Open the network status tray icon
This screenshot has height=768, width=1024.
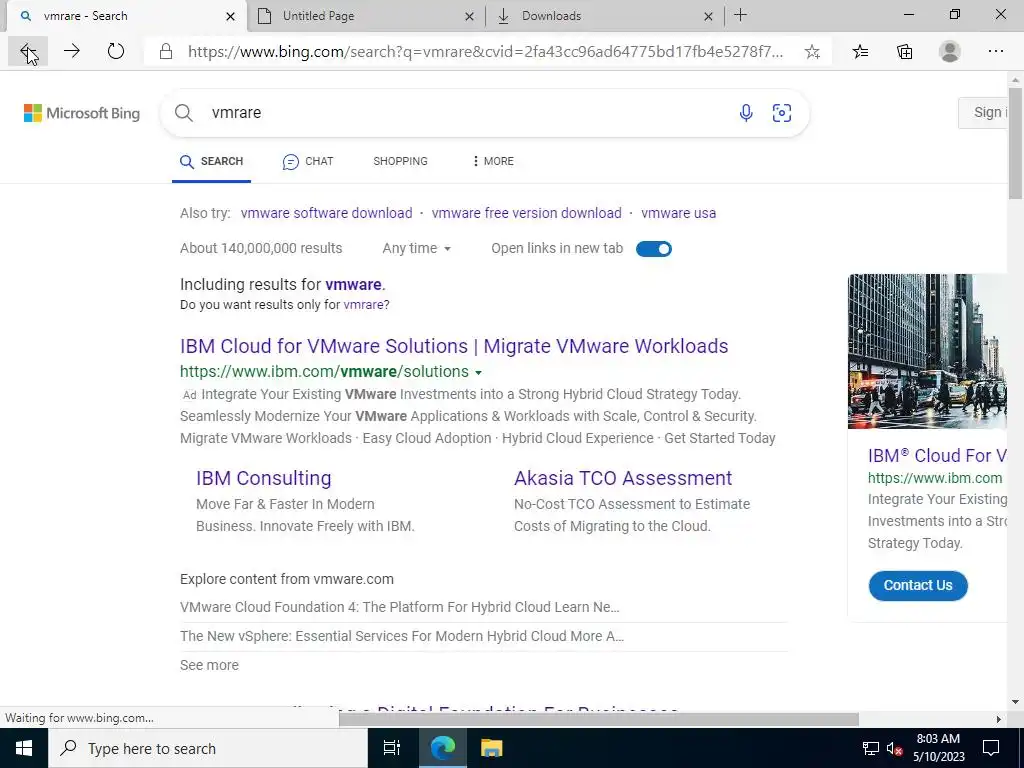[x=871, y=748]
